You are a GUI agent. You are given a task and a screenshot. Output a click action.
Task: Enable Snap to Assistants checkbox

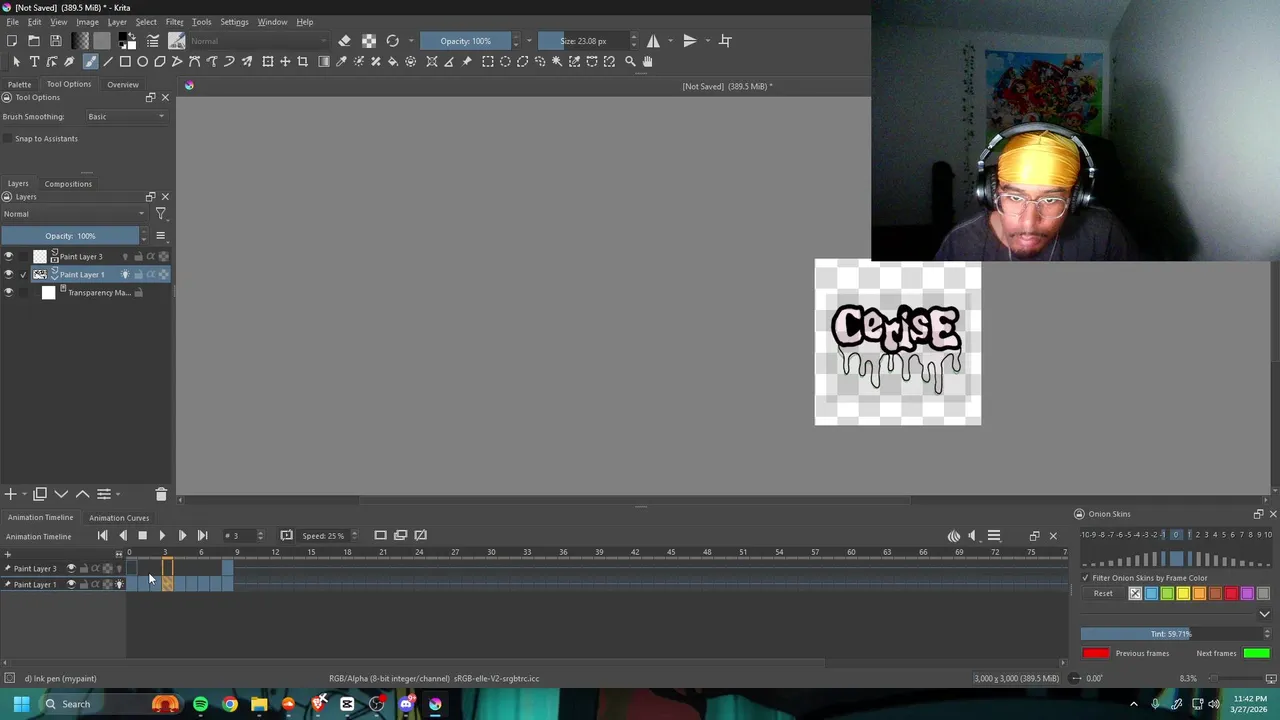coord(8,139)
